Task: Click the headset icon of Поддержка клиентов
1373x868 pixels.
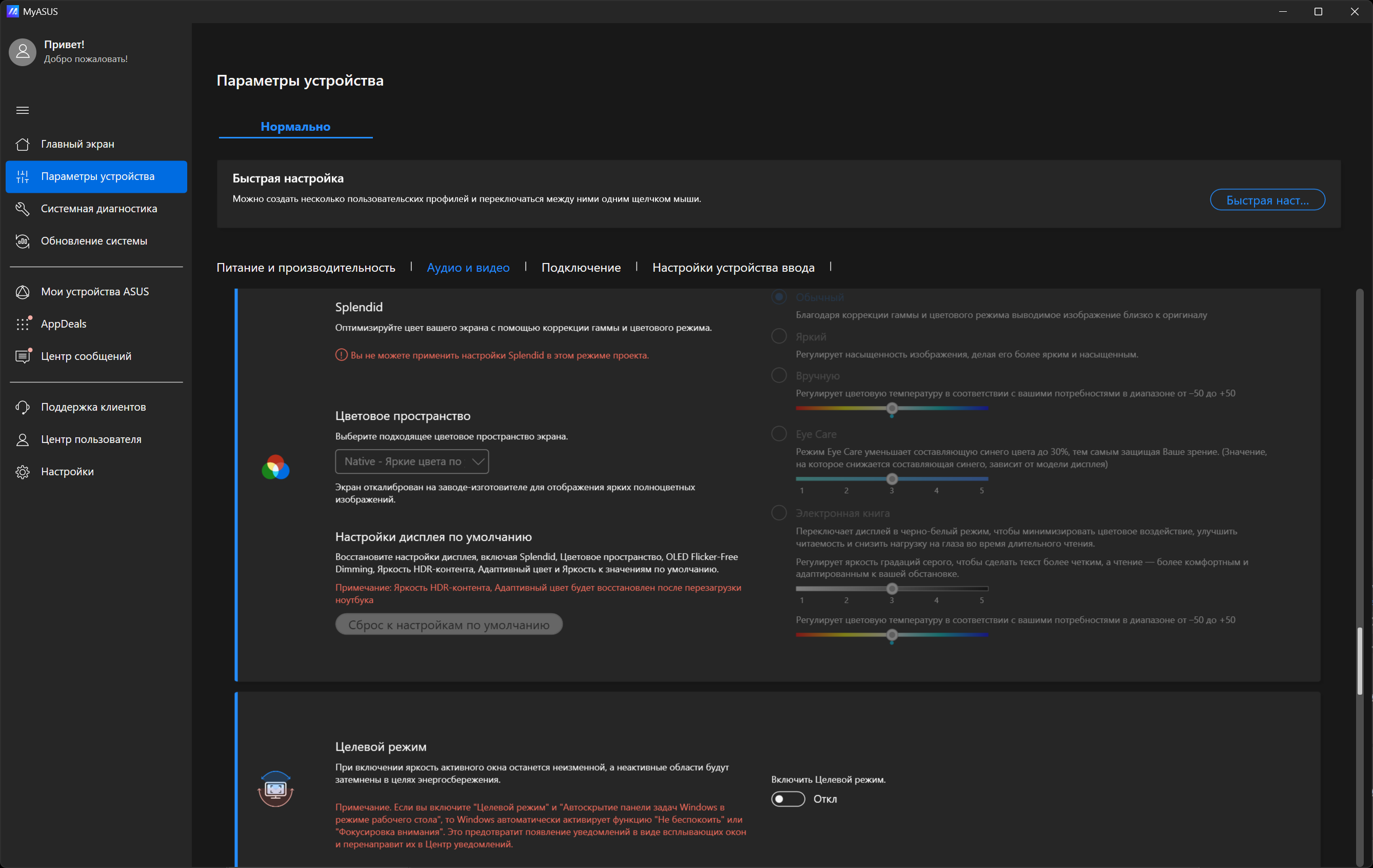Action: tap(22, 407)
